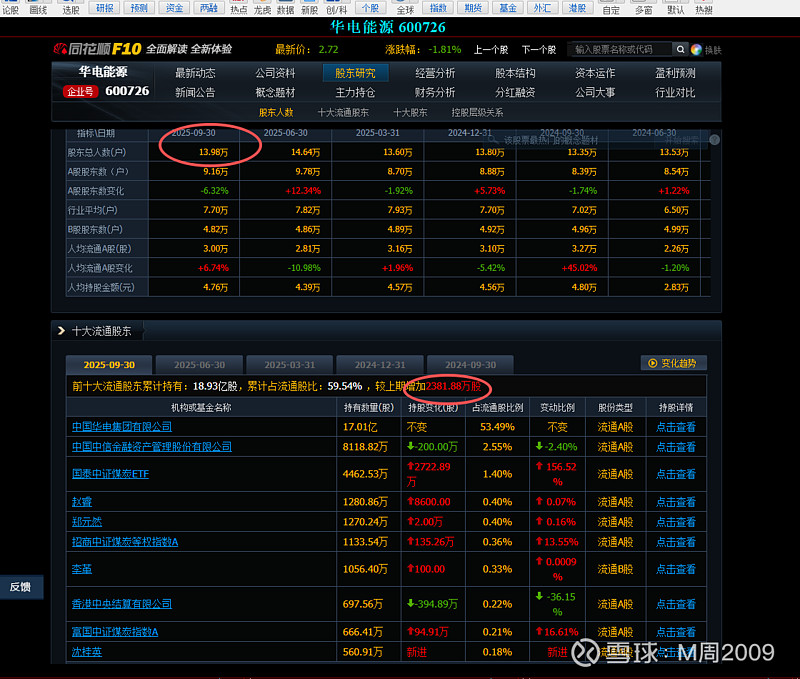The height and width of the screenshot is (679, 800).
Task: Switch to 最新动态 tab
Action: (195, 73)
